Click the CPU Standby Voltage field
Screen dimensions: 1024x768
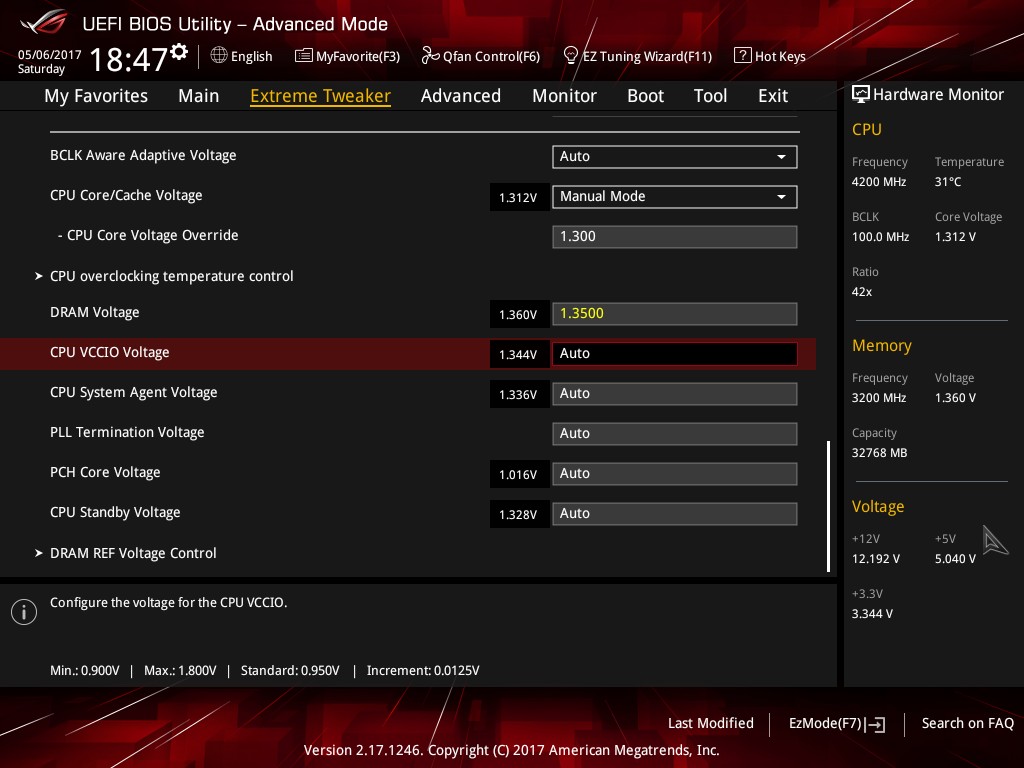675,513
